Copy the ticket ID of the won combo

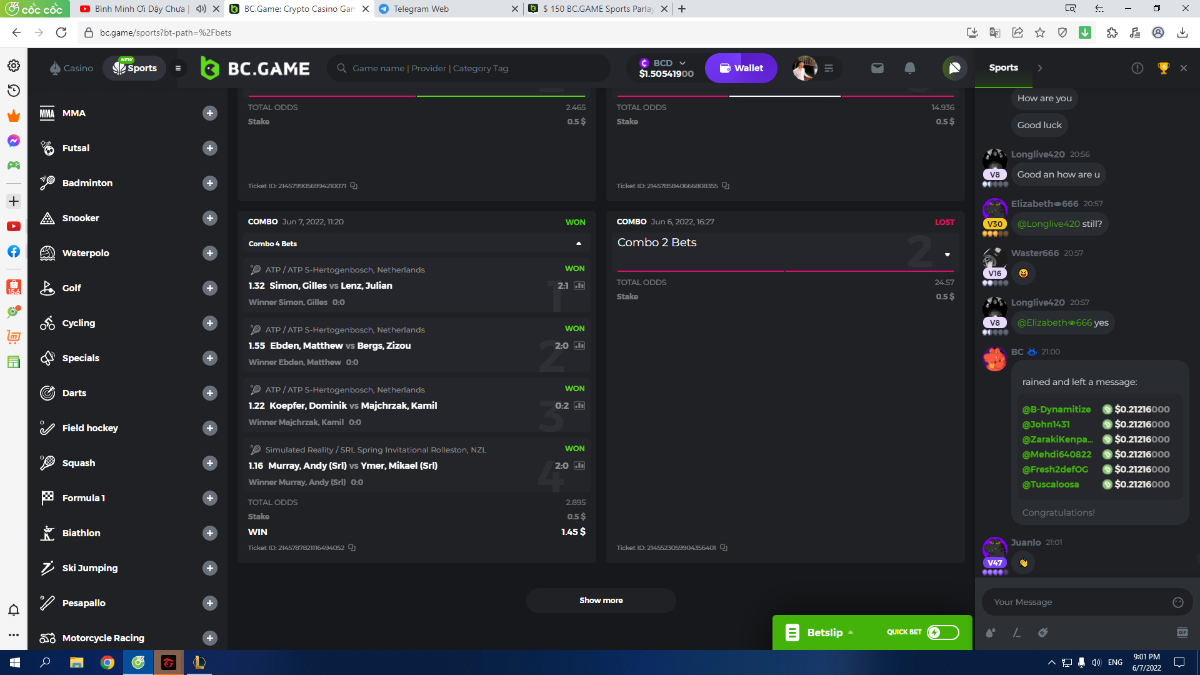[x=353, y=548]
